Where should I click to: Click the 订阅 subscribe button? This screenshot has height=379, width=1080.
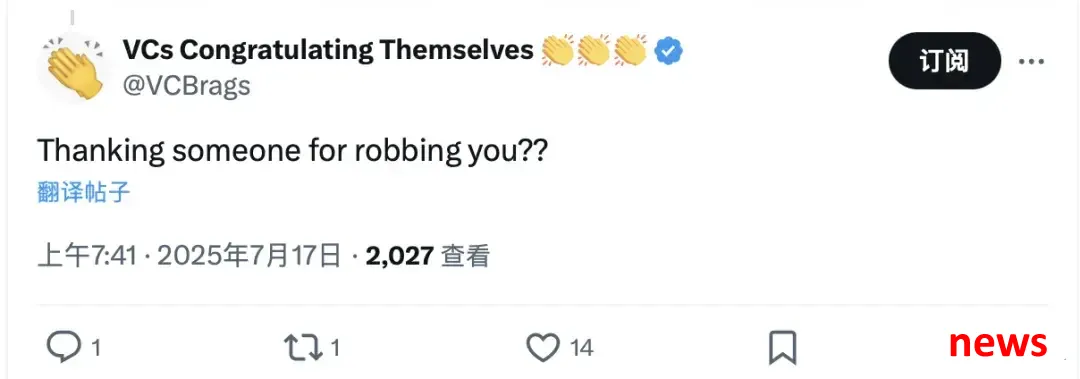pos(944,61)
